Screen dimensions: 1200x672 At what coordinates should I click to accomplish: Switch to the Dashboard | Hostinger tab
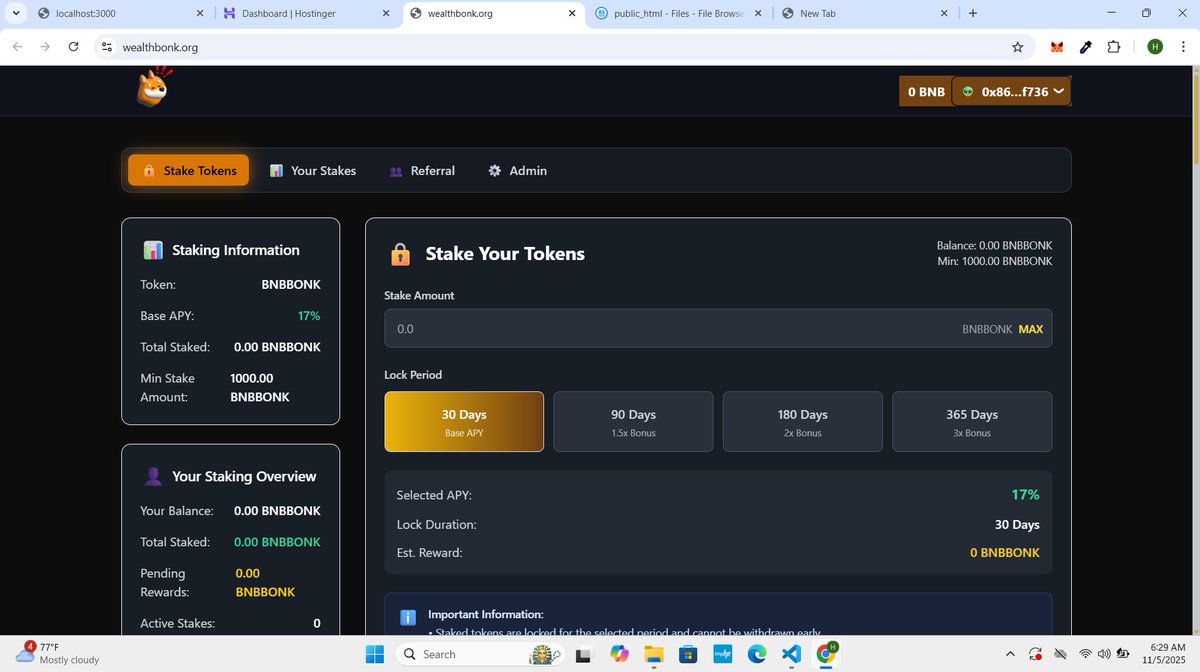point(304,14)
